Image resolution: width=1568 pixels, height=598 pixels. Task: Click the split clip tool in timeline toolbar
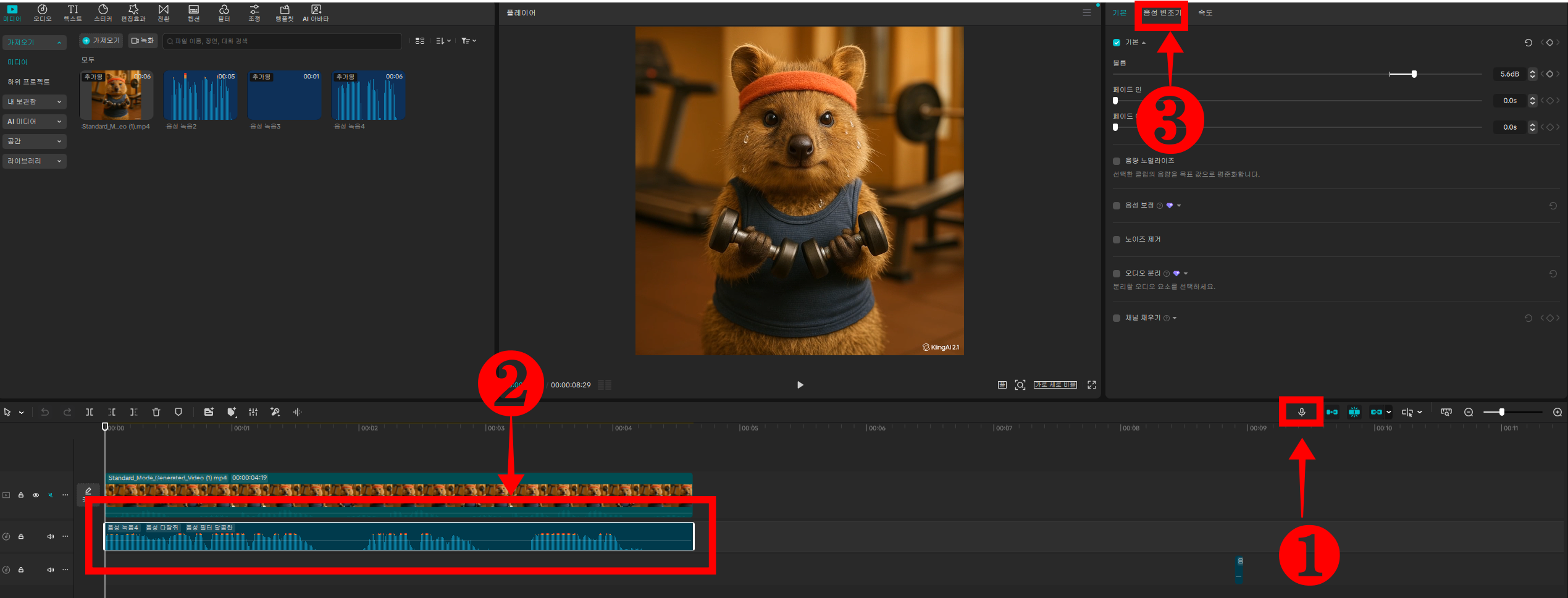[90, 412]
